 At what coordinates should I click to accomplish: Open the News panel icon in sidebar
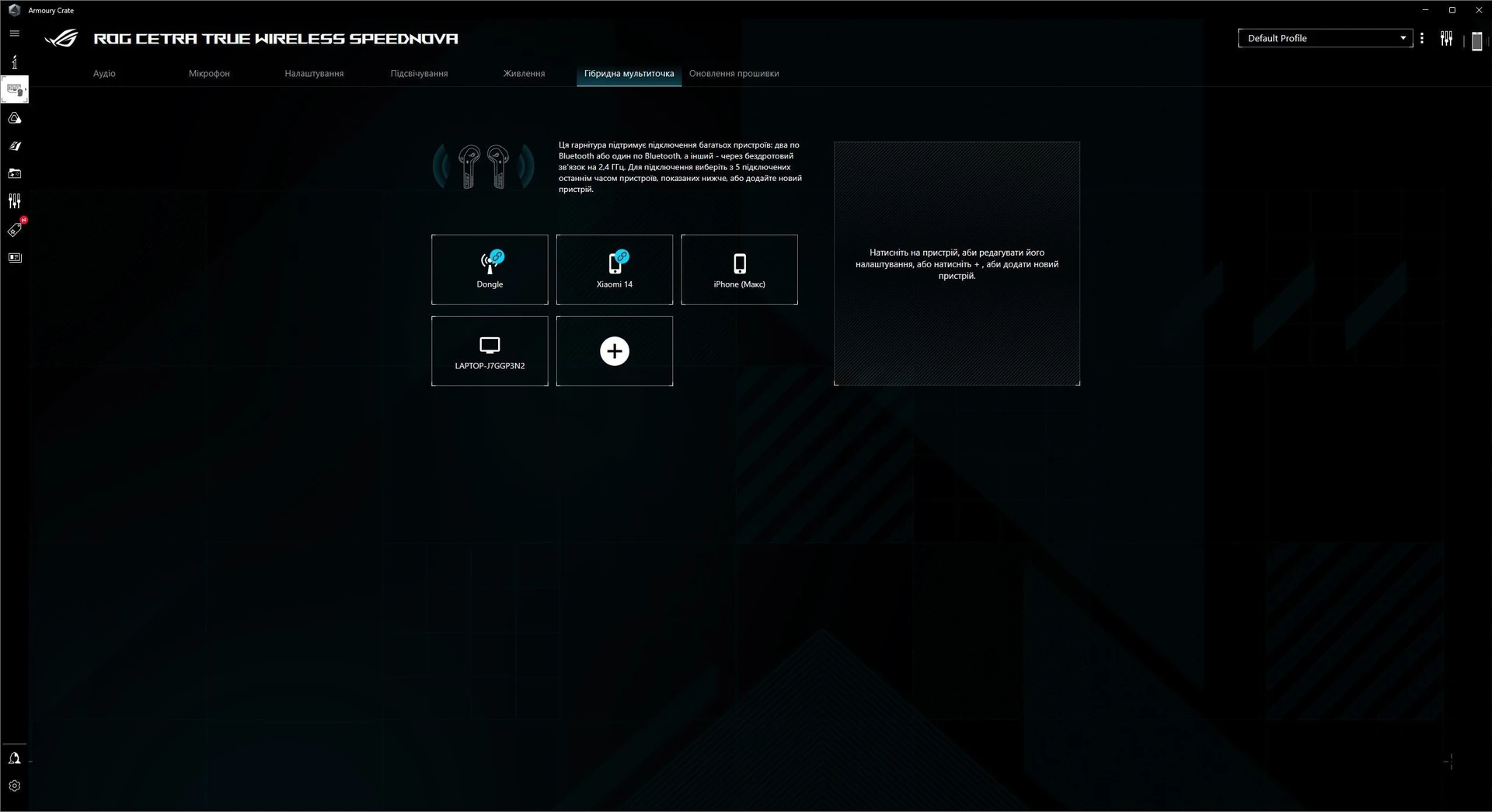[x=14, y=257]
